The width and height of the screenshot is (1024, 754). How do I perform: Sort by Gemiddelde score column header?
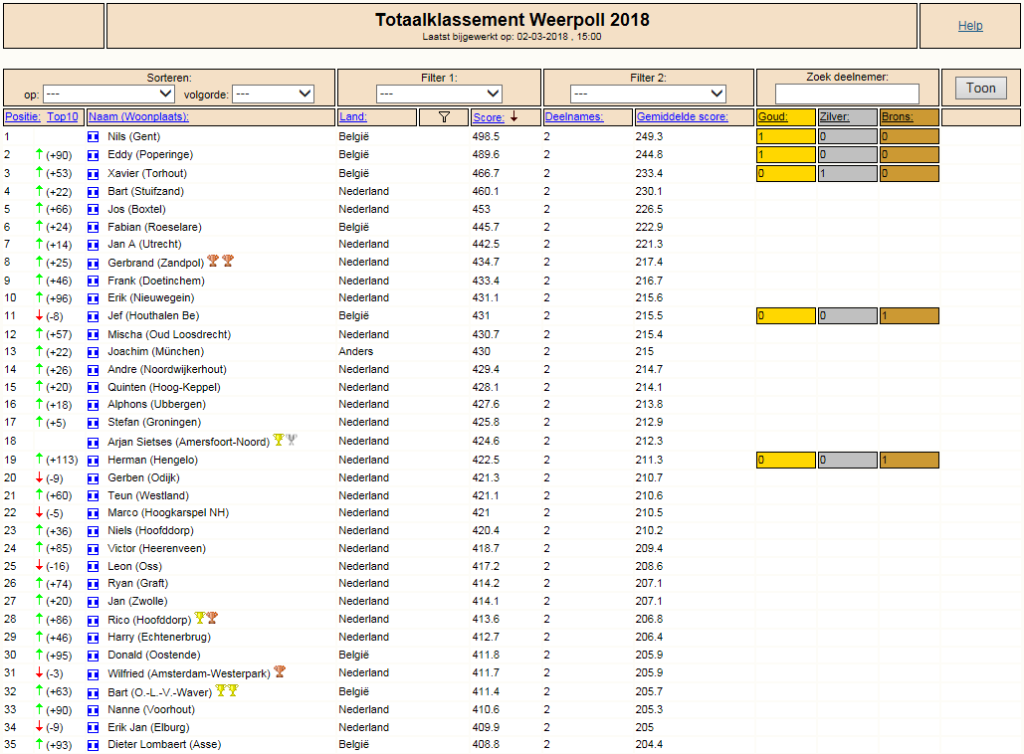click(x=682, y=117)
